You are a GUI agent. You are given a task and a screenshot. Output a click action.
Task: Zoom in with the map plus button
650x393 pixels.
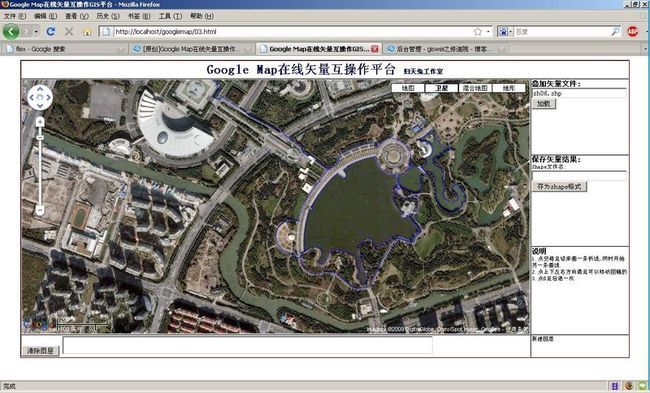(40, 122)
